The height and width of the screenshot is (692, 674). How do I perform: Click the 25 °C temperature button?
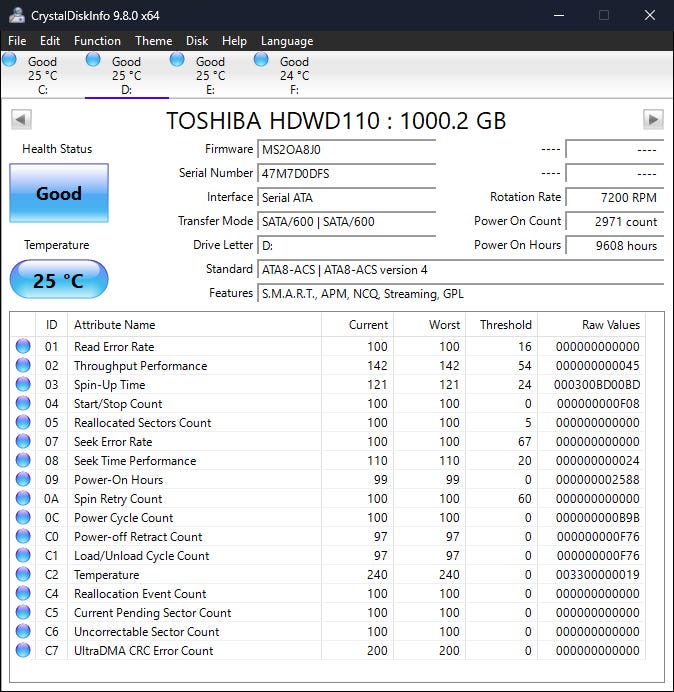58,280
